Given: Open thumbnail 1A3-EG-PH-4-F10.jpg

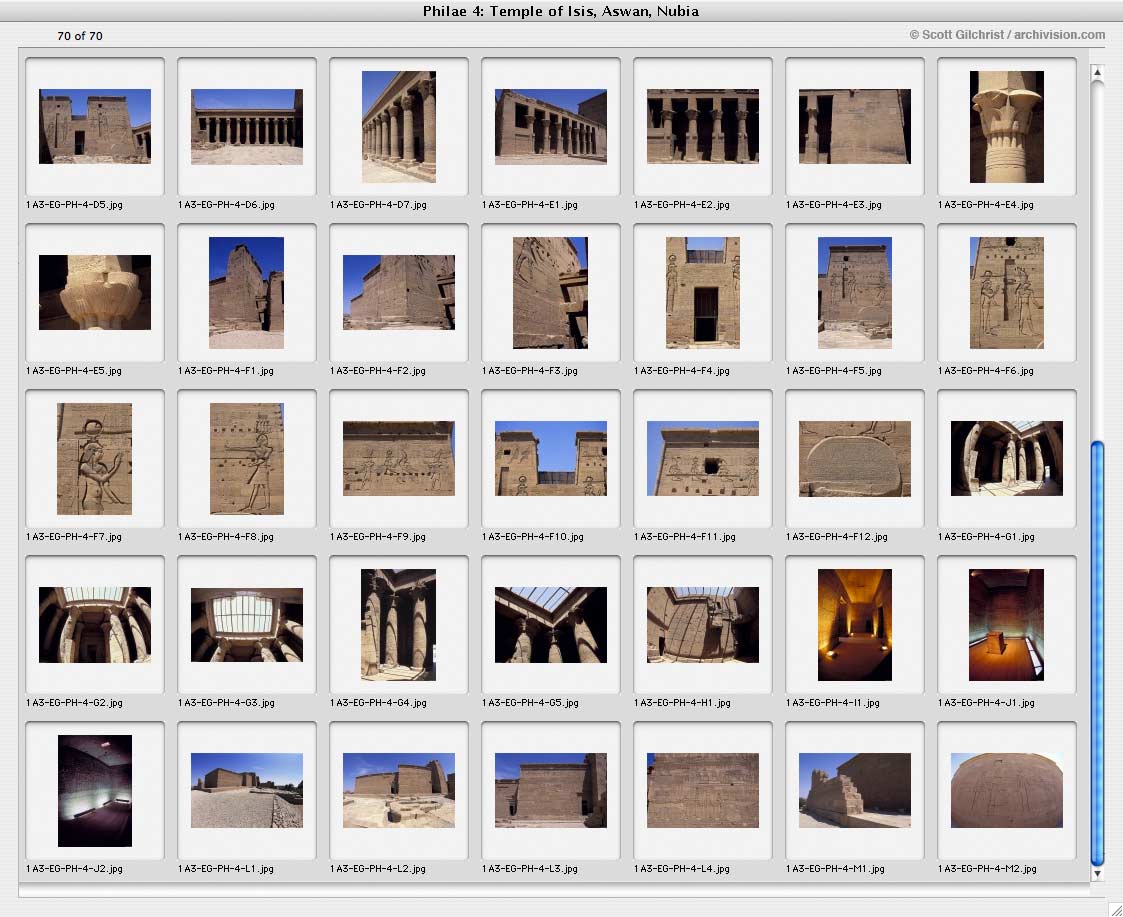Looking at the screenshot, I should click(551, 458).
